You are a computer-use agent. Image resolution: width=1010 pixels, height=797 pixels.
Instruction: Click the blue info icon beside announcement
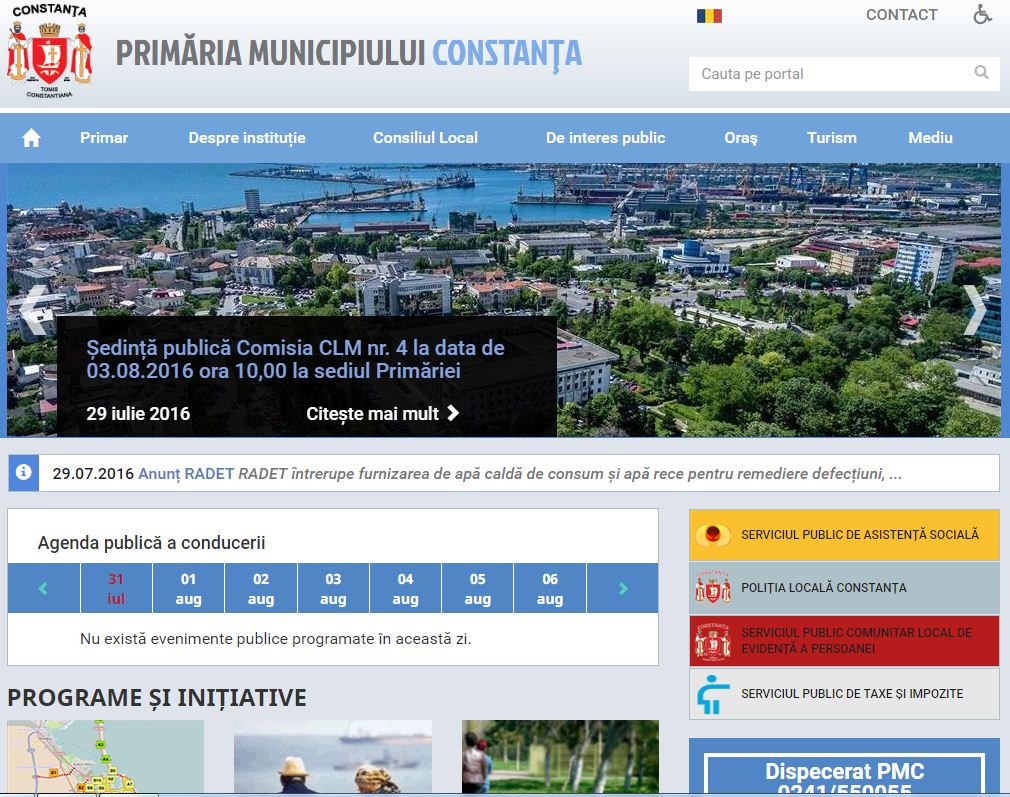23,473
